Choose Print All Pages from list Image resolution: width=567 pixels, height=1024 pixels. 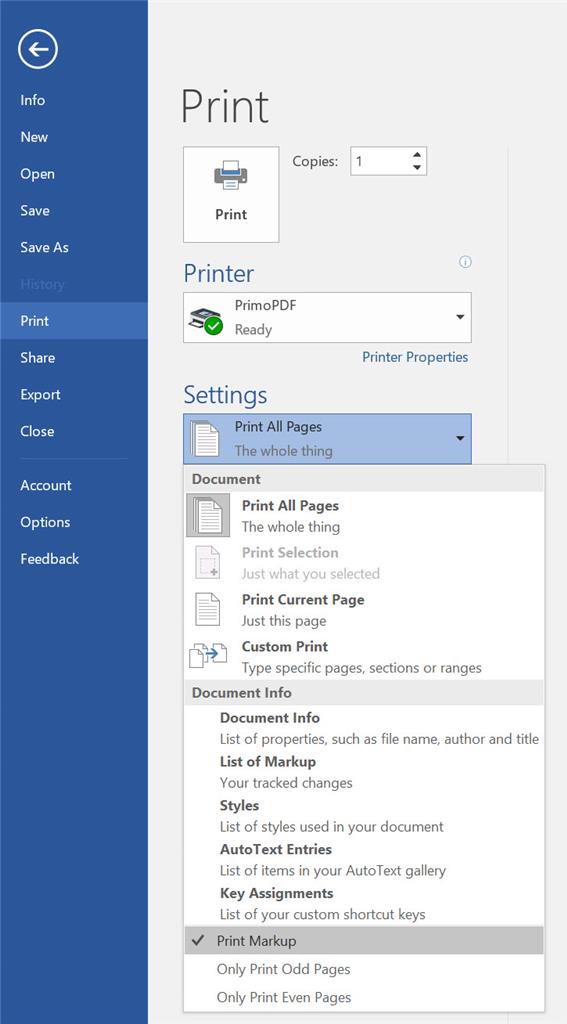point(364,515)
